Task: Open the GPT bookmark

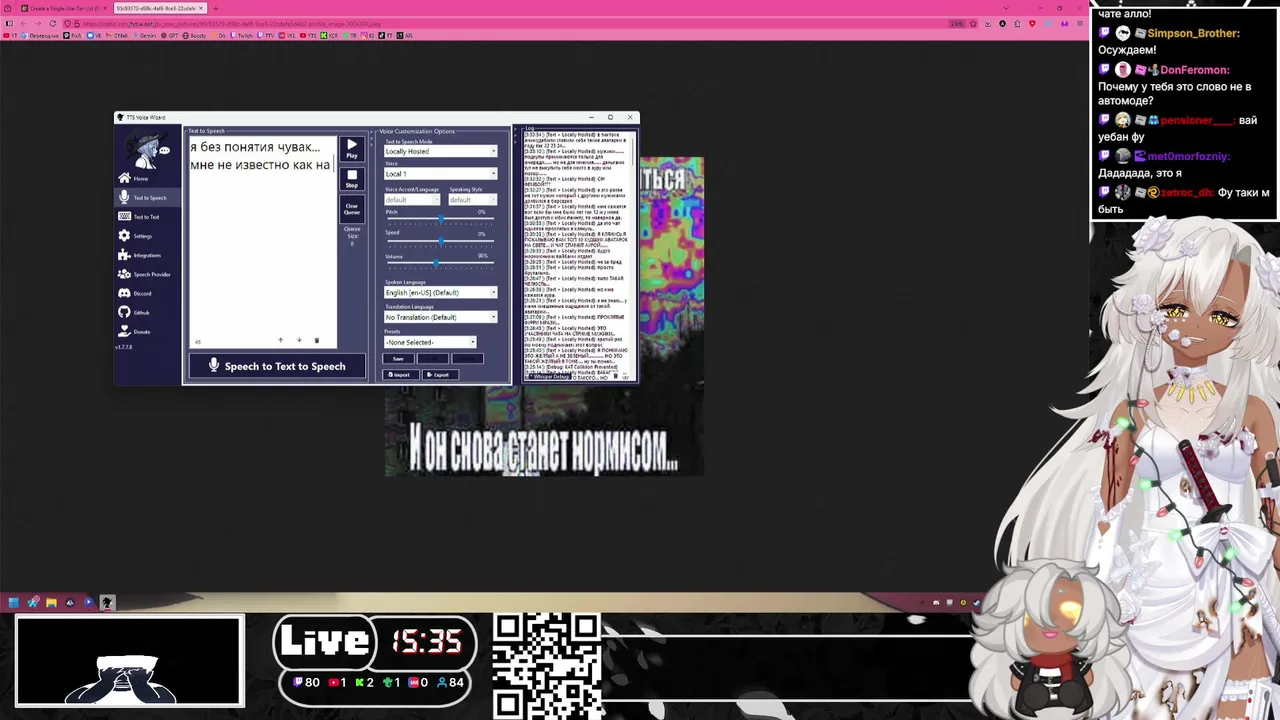Action: point(169,35)
